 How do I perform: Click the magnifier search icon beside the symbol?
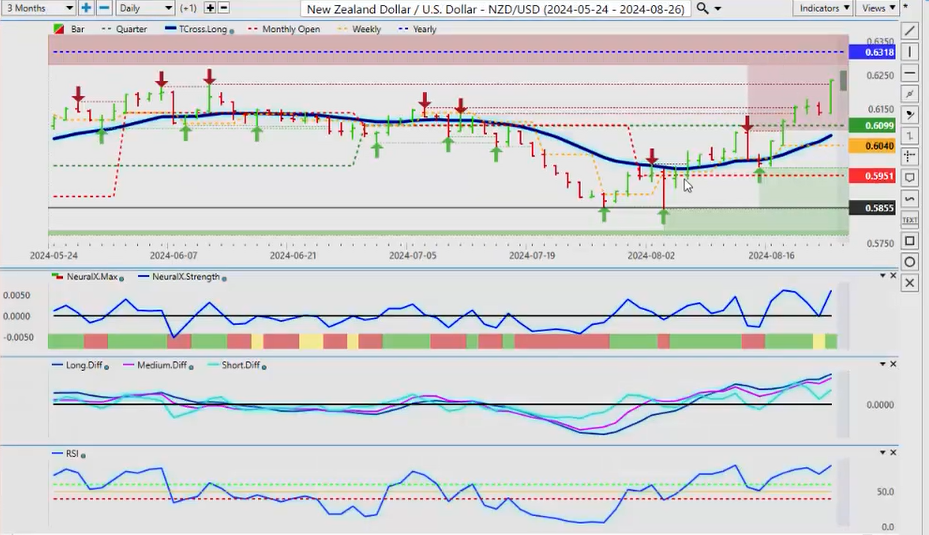[x=703, y=8]
